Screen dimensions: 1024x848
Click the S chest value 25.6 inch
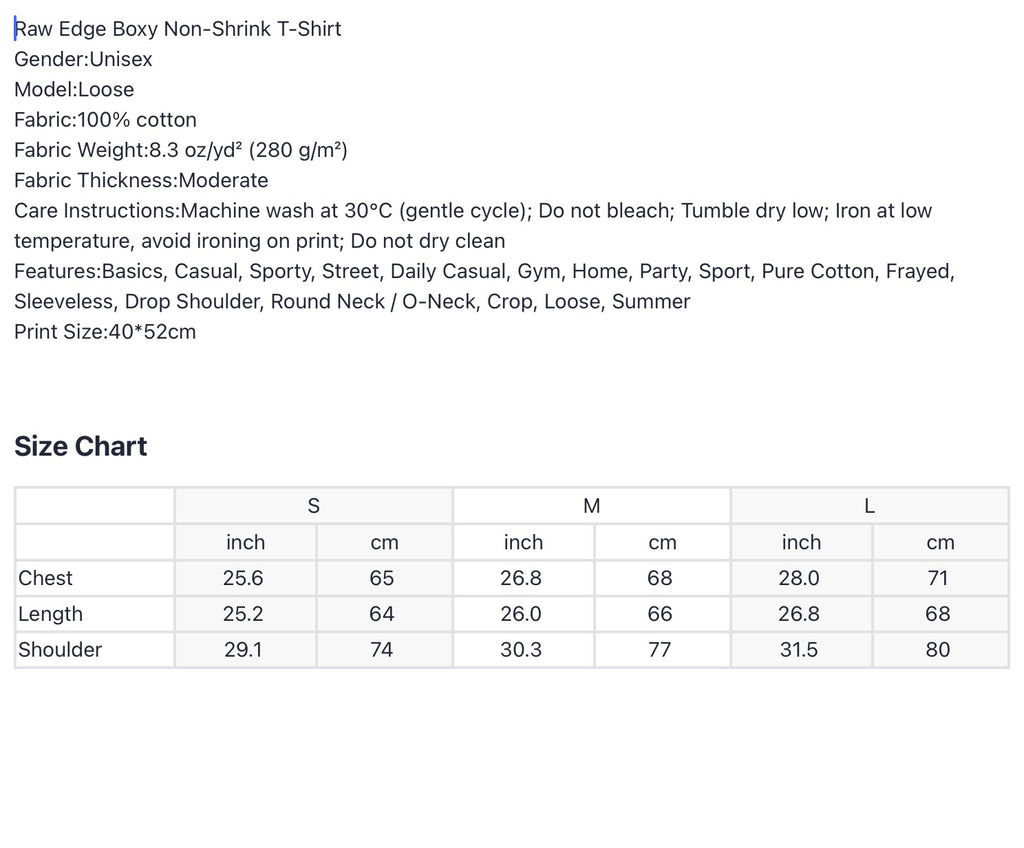[243, 578]
